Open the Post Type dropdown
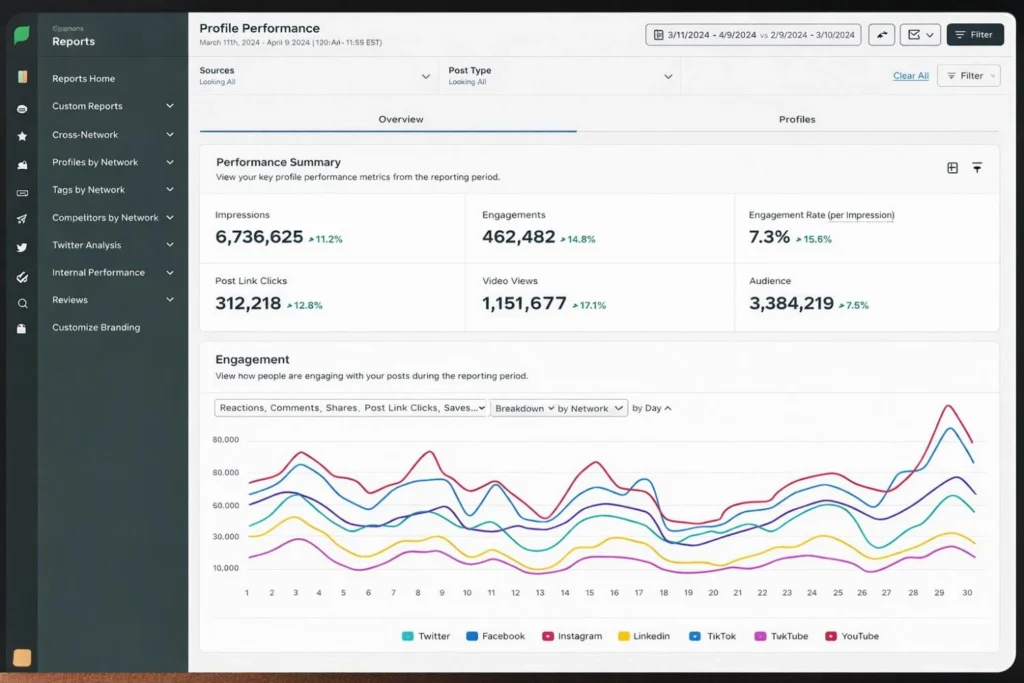The width and height of the screenshot is (1024, 683). 560,76
